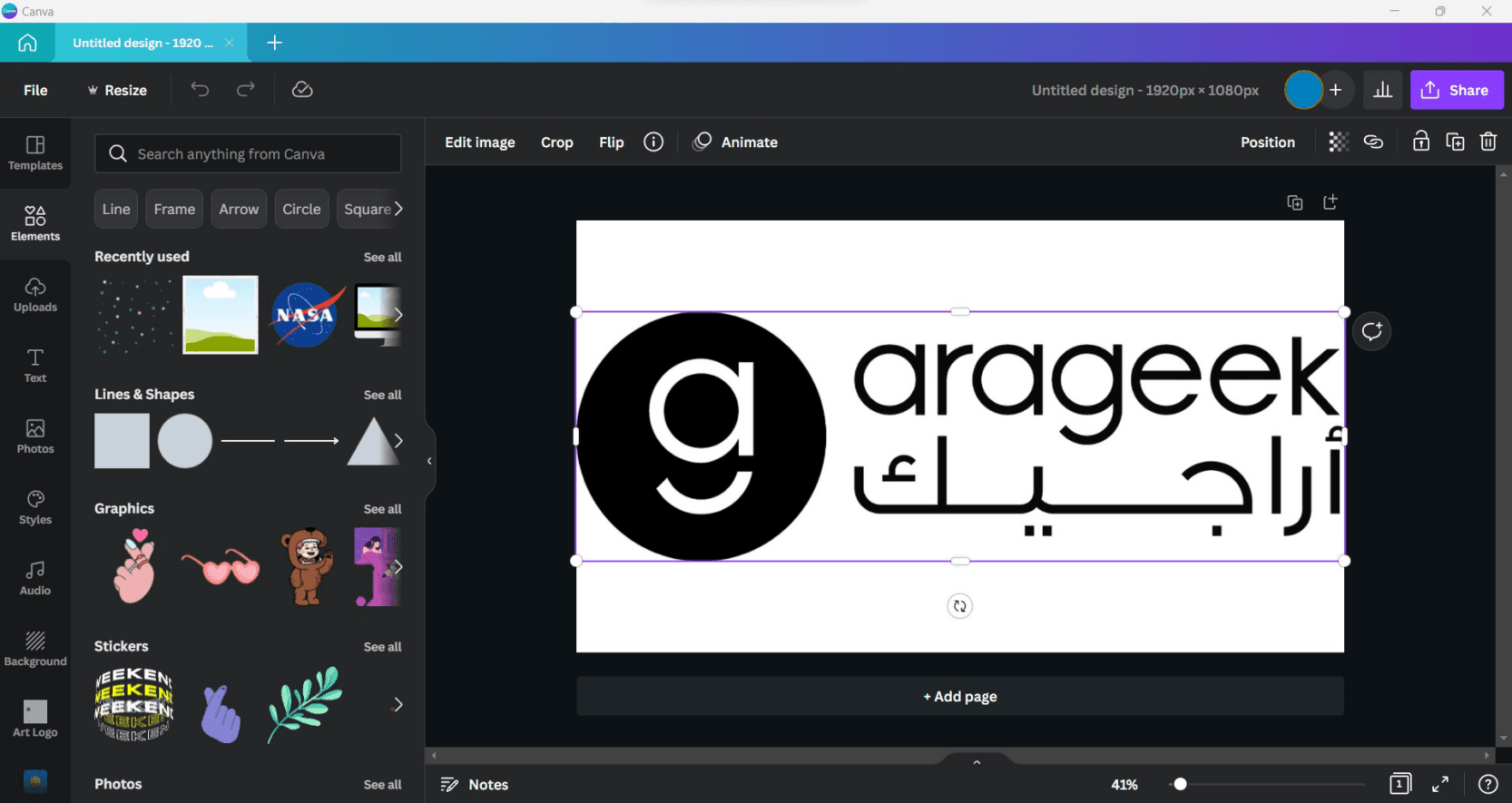Go to Canva home icon
The width and height of the screenshot is (1512, 803).
pyautogui.click(x=27, y=43)
